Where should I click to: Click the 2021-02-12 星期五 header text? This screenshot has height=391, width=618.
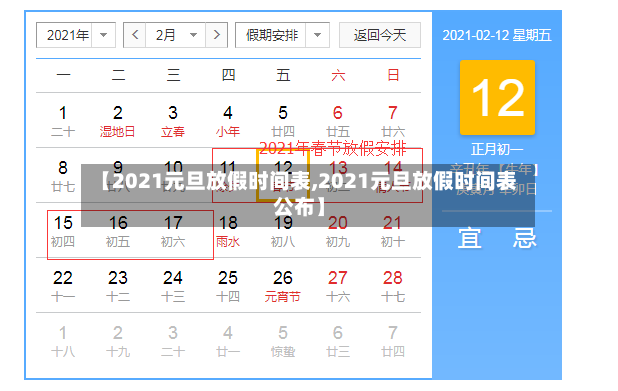click(497, 35)
